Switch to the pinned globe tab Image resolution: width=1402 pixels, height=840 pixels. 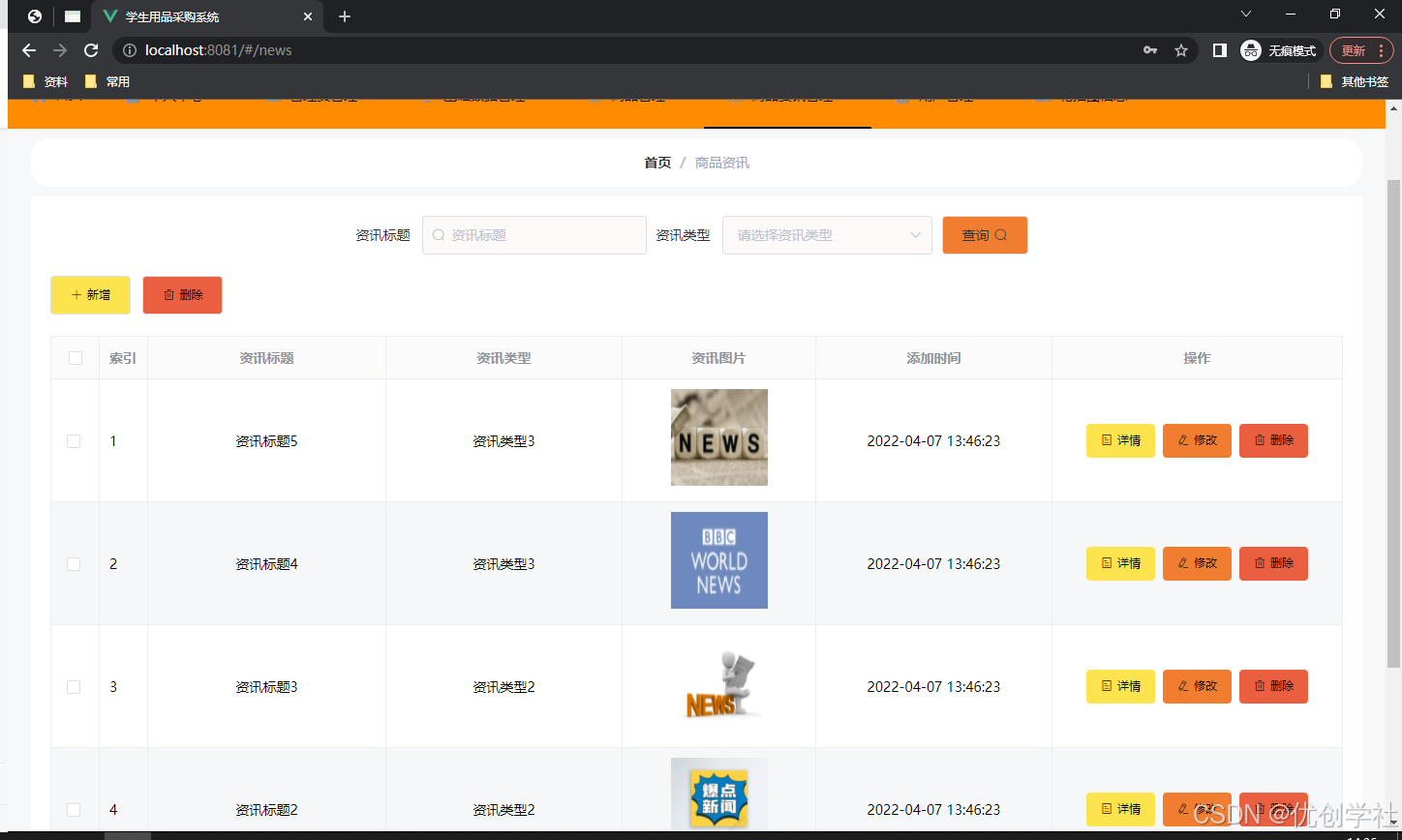[35, 16]
